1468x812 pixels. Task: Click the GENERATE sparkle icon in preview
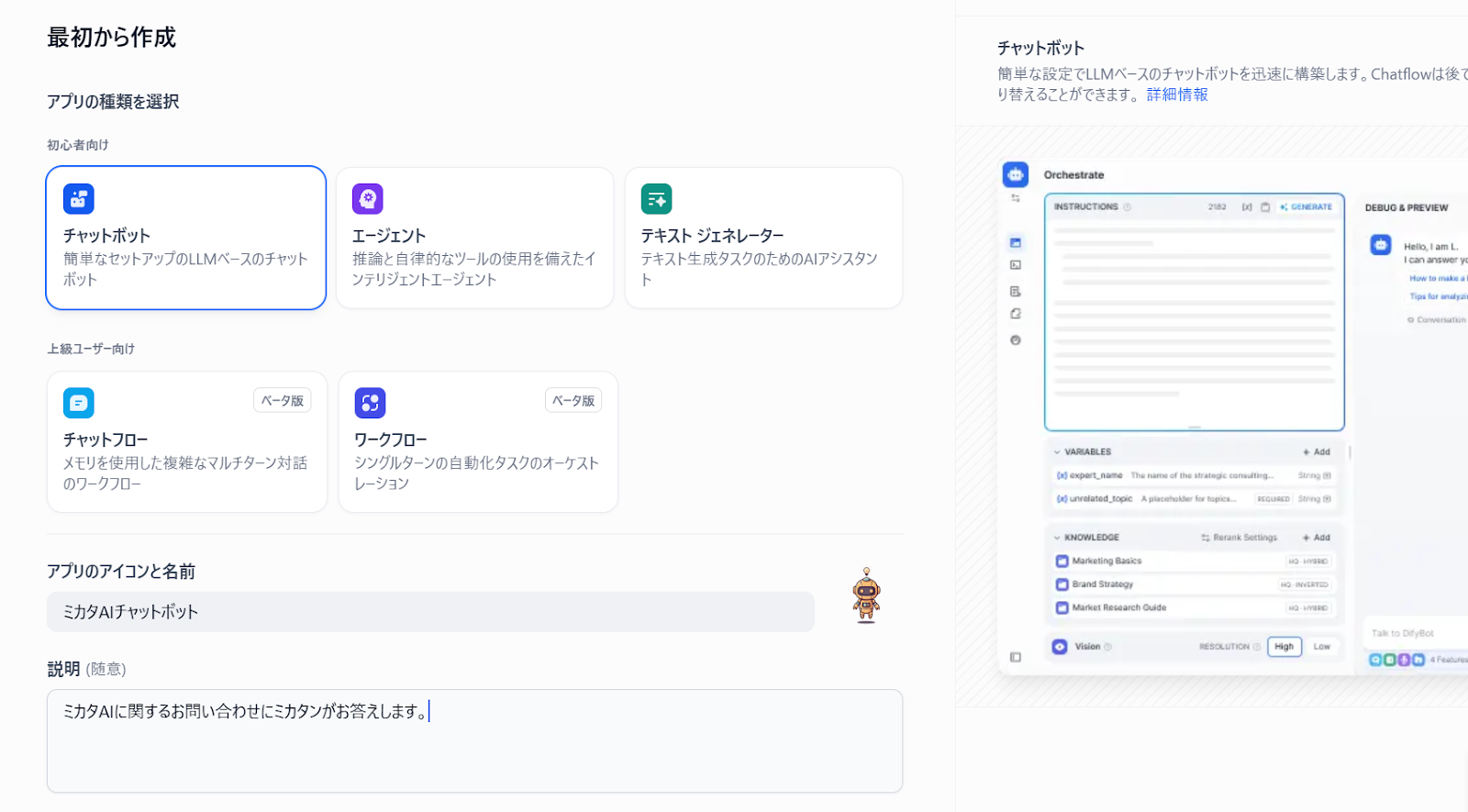(1284, 207)
